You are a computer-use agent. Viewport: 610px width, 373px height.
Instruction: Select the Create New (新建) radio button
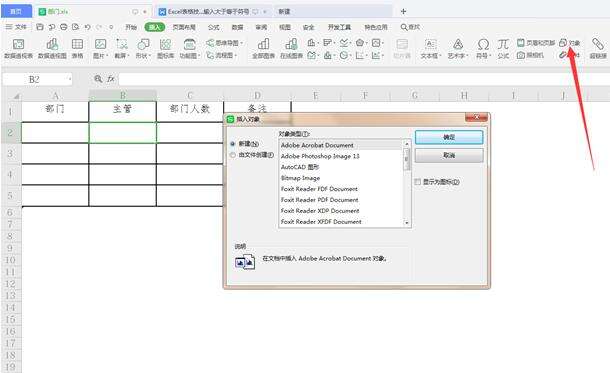click(x=233, y=144)
